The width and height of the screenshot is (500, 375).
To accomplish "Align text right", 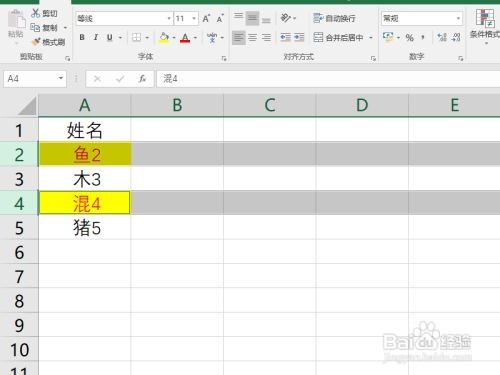I will [x=266, y=37].
